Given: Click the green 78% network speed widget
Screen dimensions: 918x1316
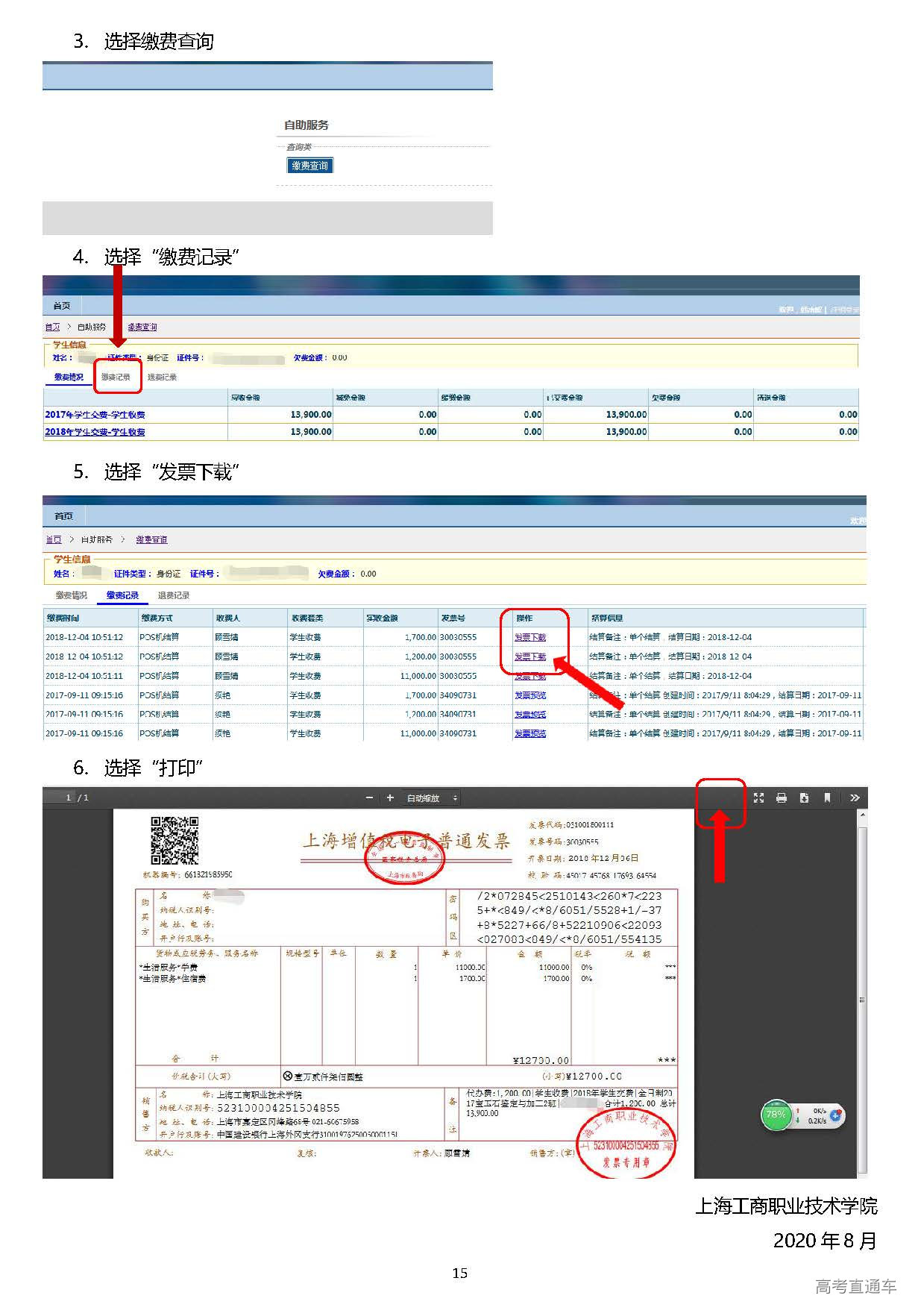Looking at the screenshot, I should (776, 1115).
